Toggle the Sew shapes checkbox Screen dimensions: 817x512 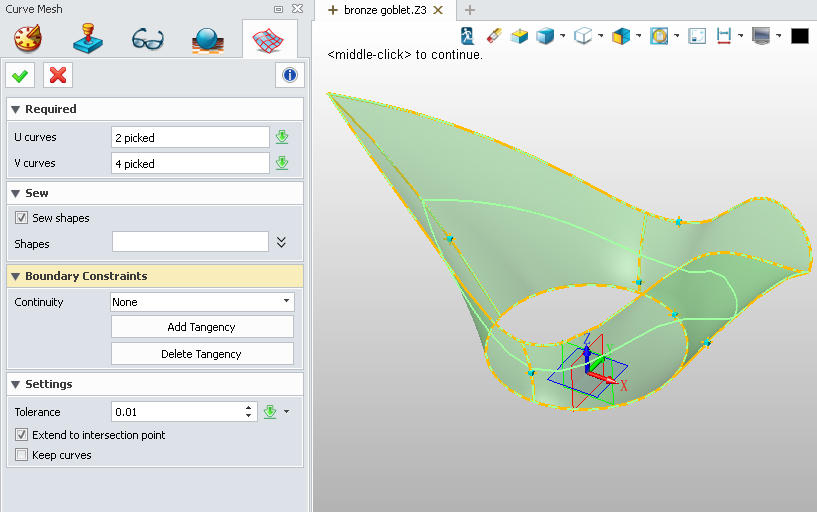coord(21,217)
